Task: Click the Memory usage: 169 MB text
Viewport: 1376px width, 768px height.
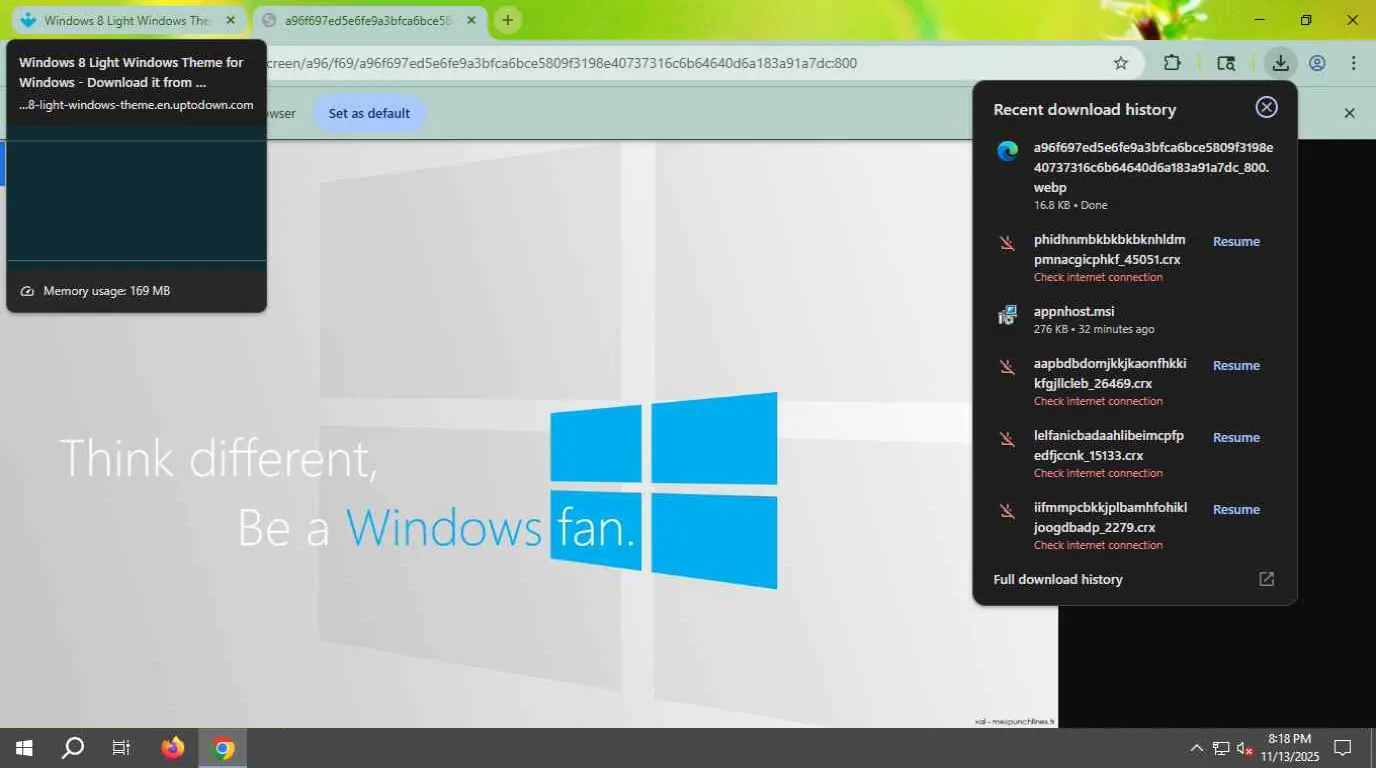Action: (x=106, y=291)
